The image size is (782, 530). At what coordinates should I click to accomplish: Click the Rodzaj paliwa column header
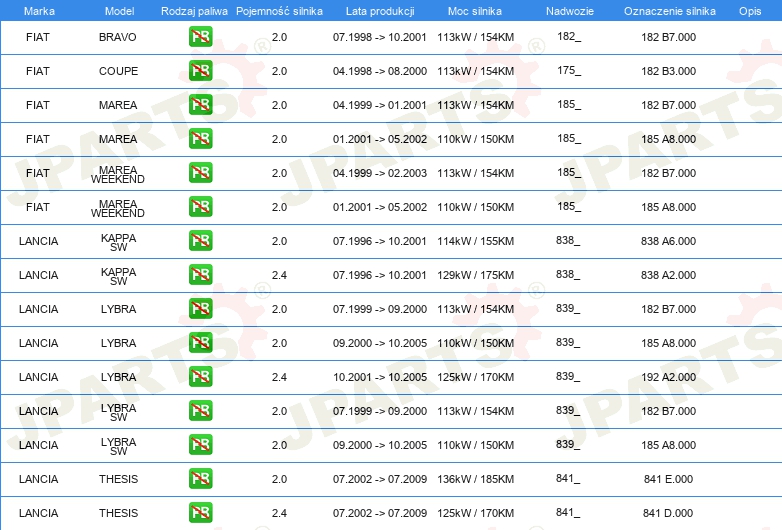(x=194, y=11)
